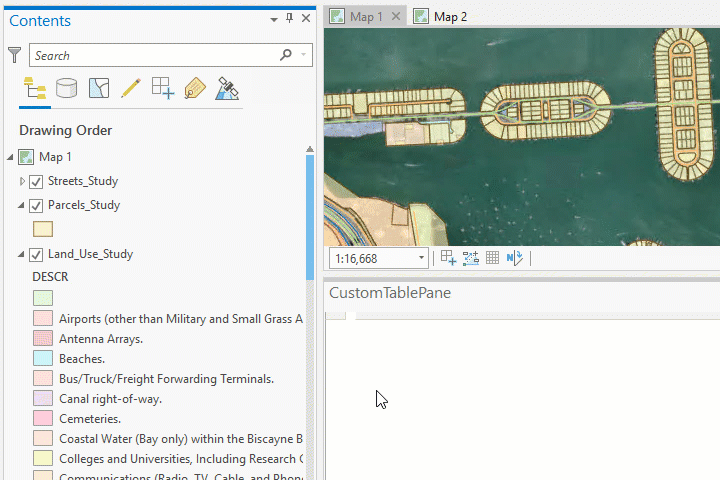Click the Bus/Truck/Freight Forwarding Terminals swatch
The height and width of the screenshot is (480, 720).
click(x=43, y=378)
